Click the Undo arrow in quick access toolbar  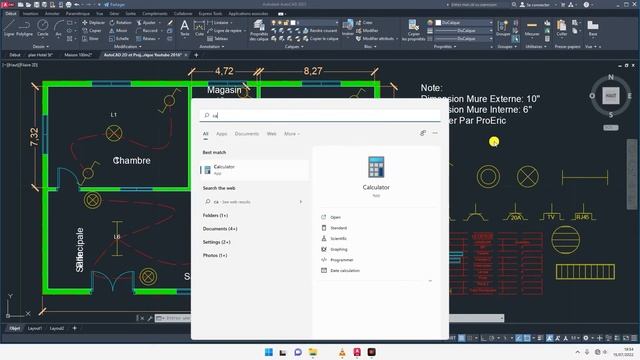coord(77,4)
